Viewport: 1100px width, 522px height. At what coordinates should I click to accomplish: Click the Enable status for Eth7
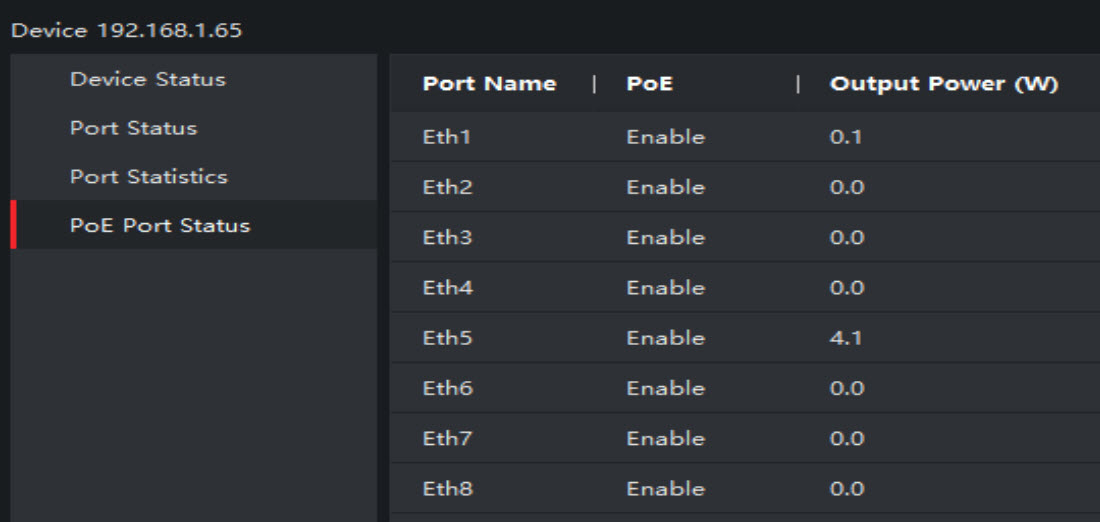coord(665,438)
